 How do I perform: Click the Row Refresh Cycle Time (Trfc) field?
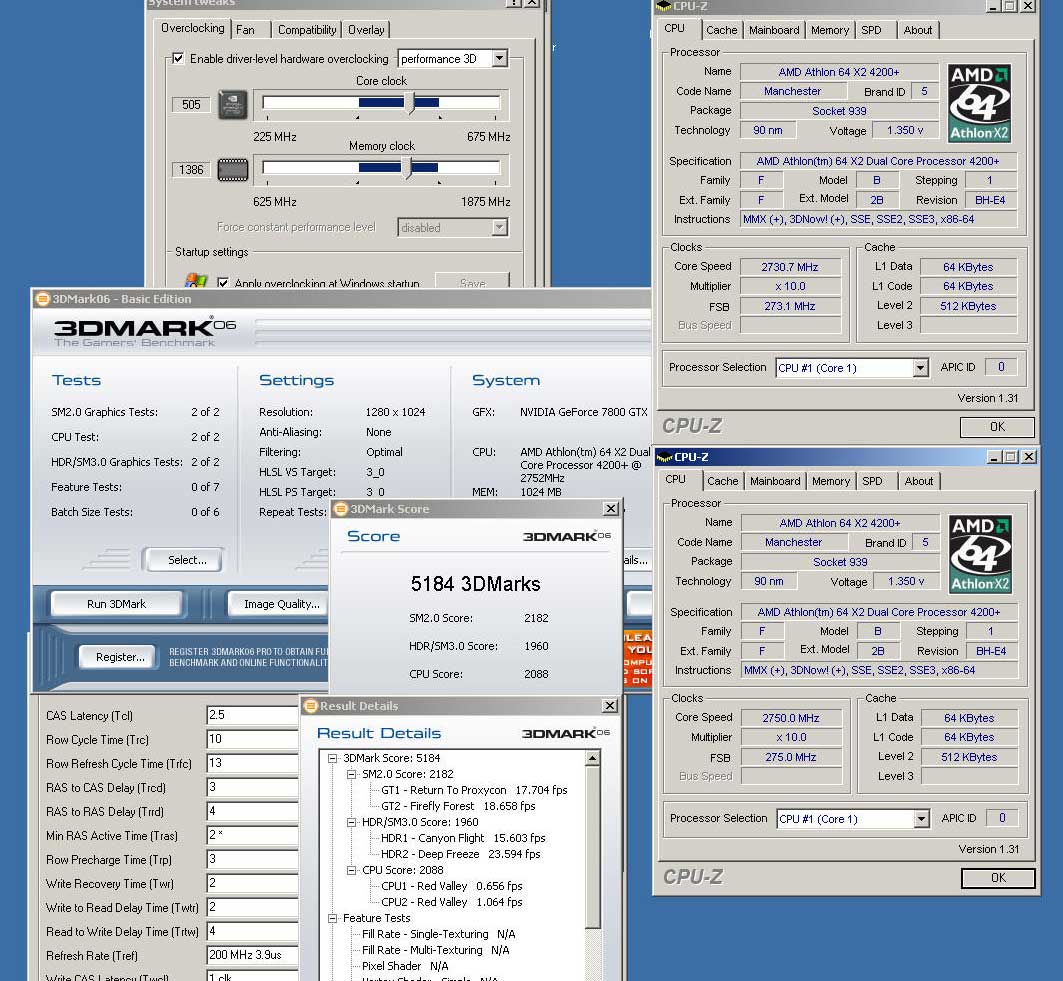252,763
